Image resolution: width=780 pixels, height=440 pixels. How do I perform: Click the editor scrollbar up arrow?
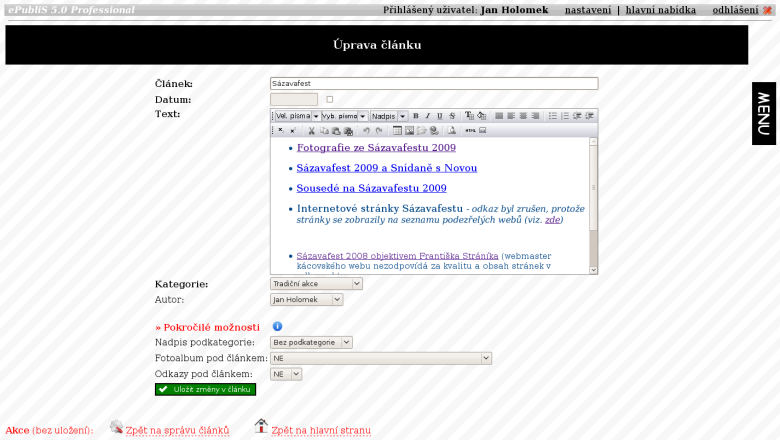[x=593, y=142]
